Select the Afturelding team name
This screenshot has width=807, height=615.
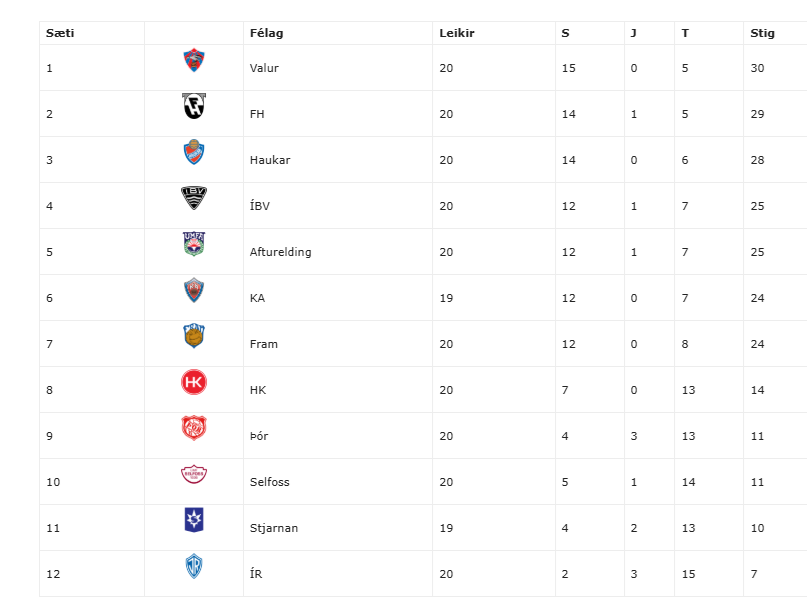point(280,252)
